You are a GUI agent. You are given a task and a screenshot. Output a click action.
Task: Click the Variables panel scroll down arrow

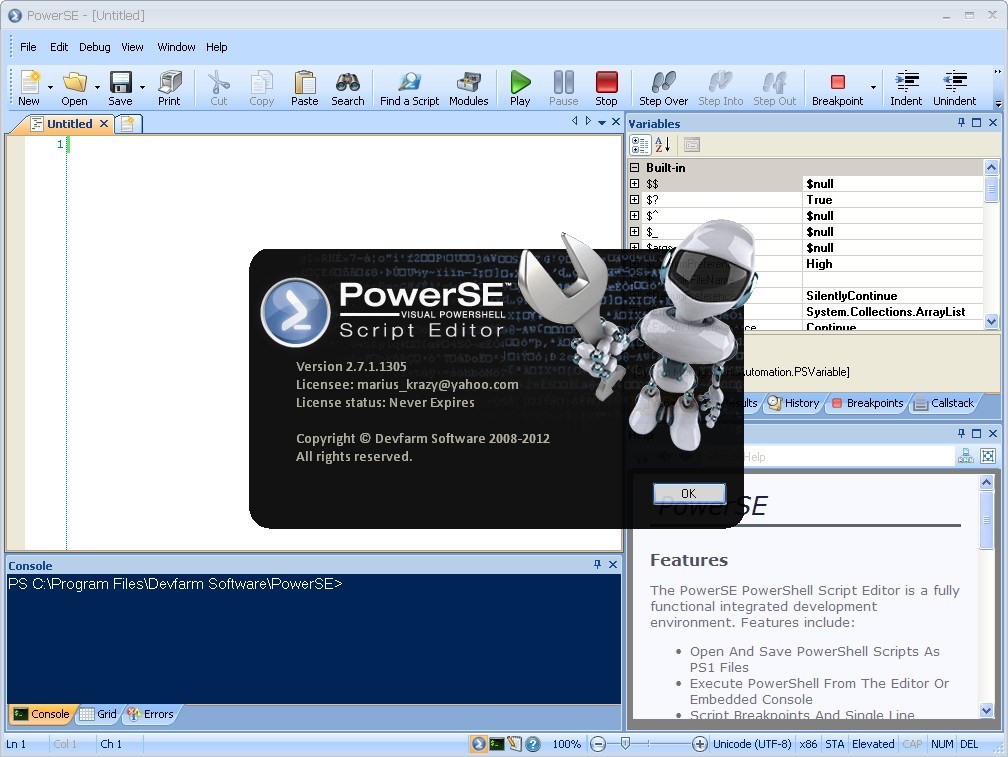point(991,321)
